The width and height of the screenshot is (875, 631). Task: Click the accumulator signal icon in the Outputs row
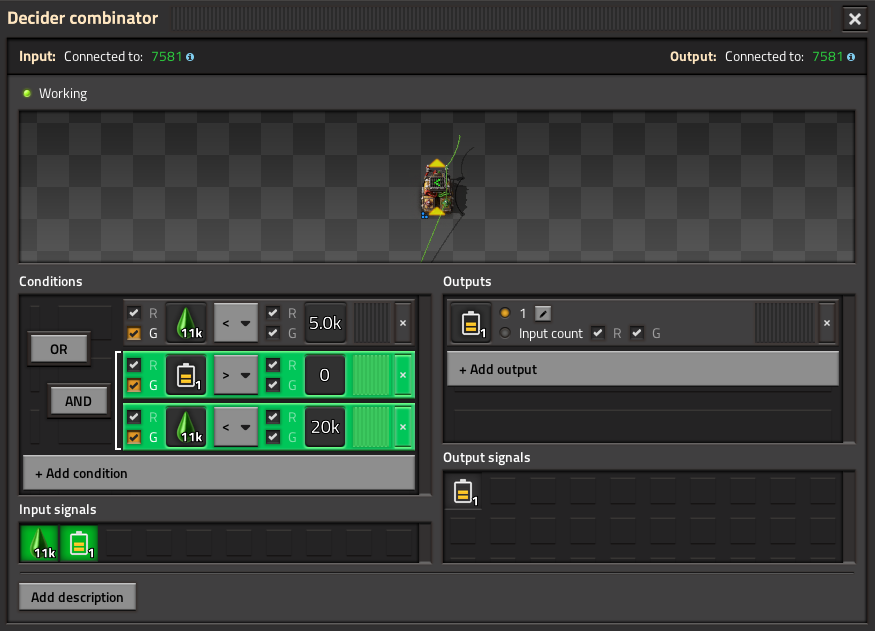click(x=471, y=323)
